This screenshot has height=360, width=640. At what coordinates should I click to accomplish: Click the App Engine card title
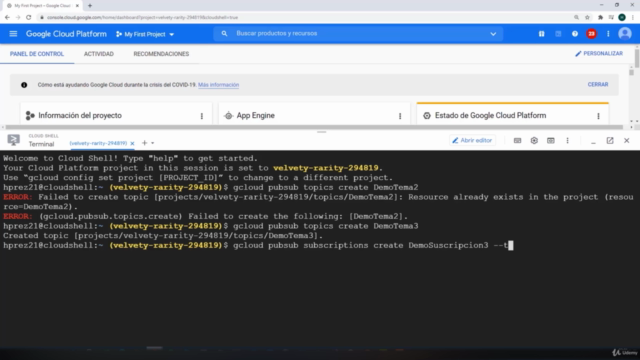point(256,116)
